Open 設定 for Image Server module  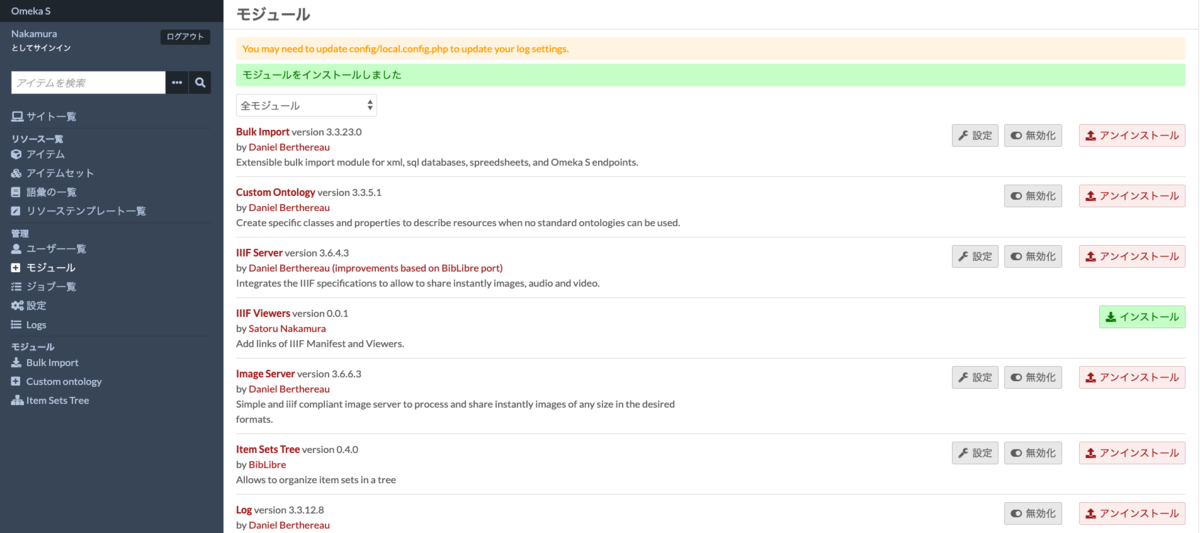click(x=975, y=378)
